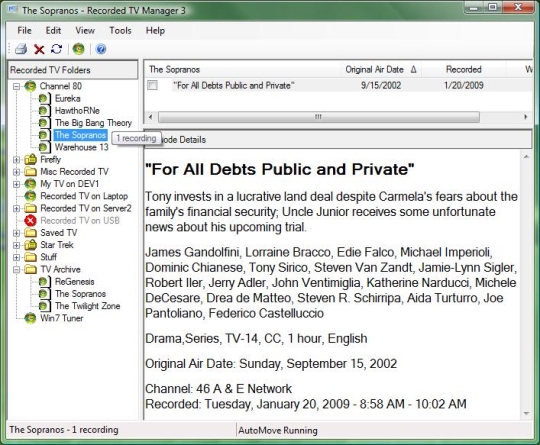
Task: Click the red error icon for Recorded TV on USB
Action: point(30,220)
